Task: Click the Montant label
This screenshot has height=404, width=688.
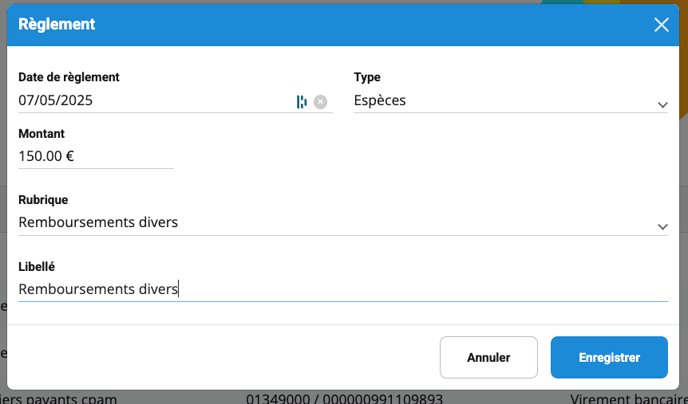Action: point(42,133)
